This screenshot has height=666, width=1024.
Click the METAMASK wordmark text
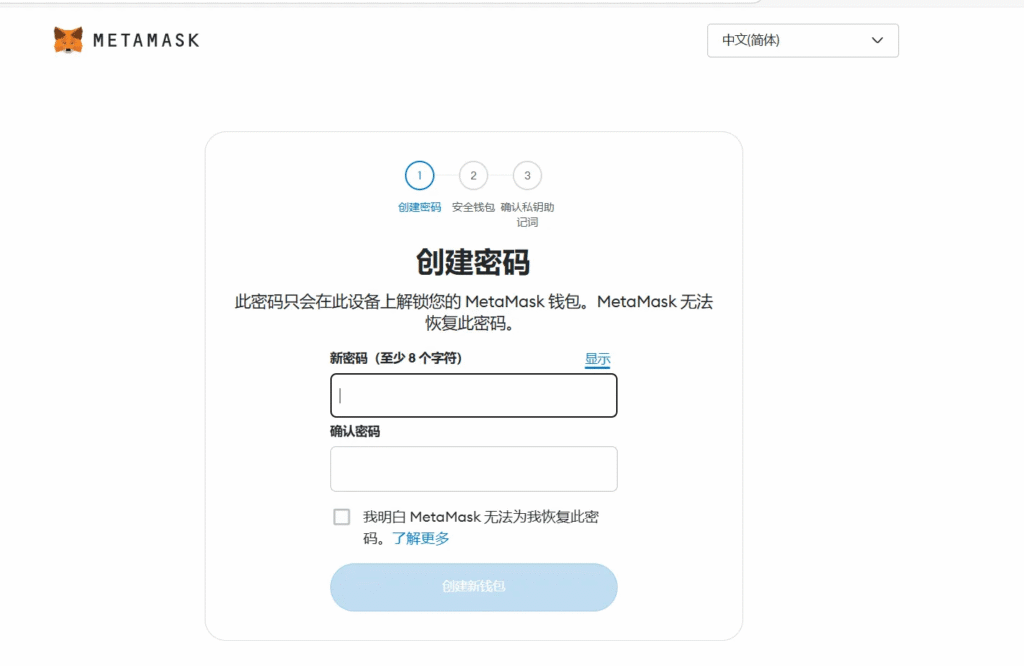coord(146,41)
